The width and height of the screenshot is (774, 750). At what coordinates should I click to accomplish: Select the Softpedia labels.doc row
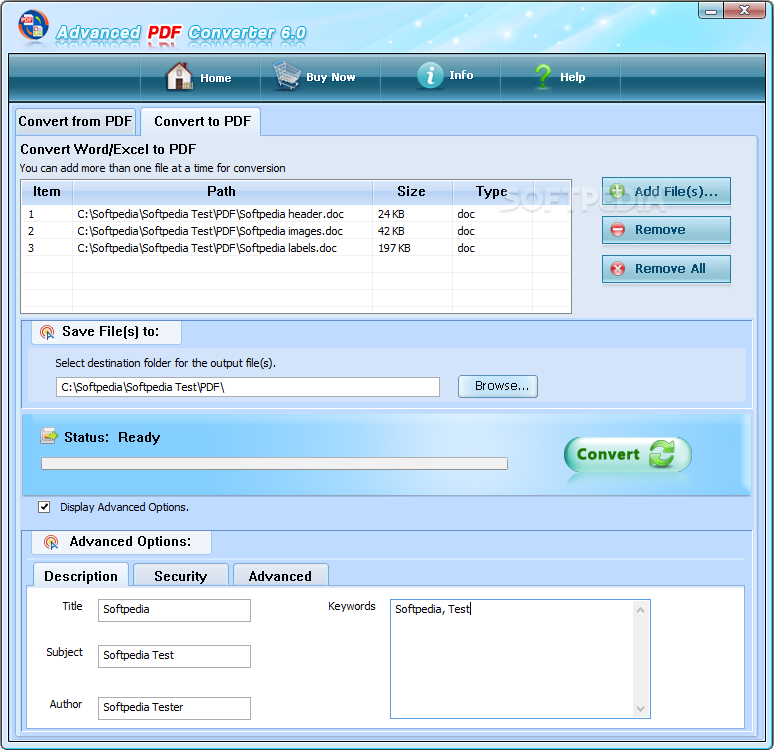(x=296, y=248)
